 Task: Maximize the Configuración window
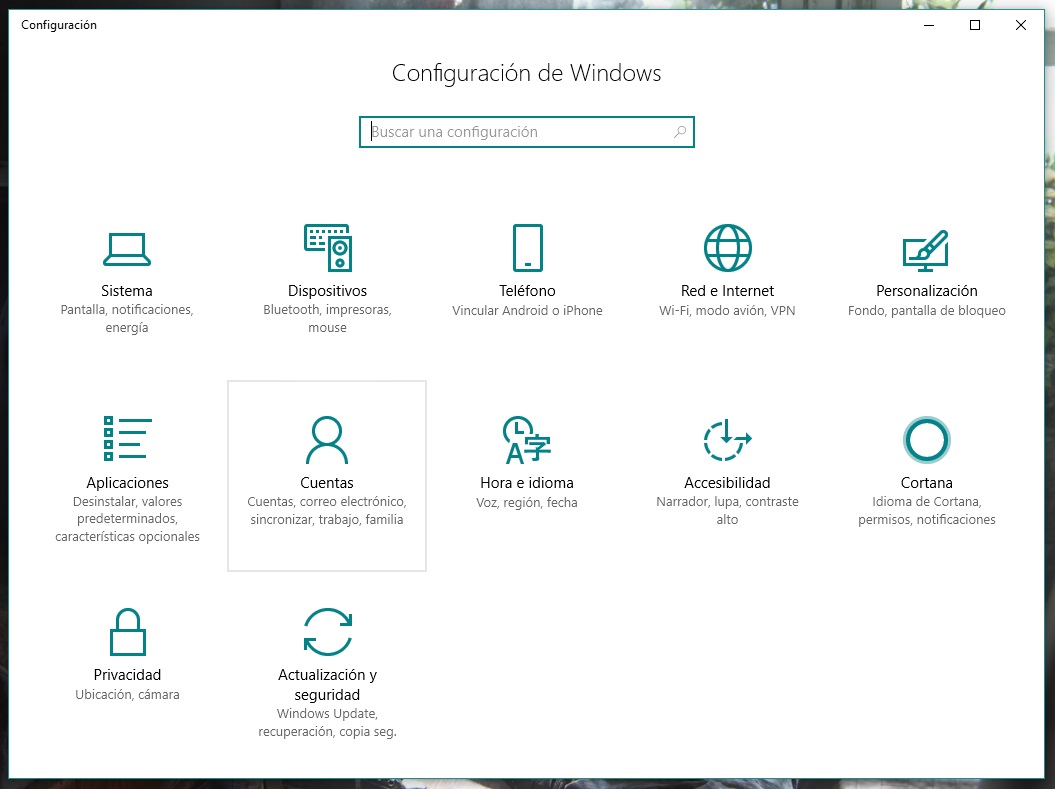[975, 25]
